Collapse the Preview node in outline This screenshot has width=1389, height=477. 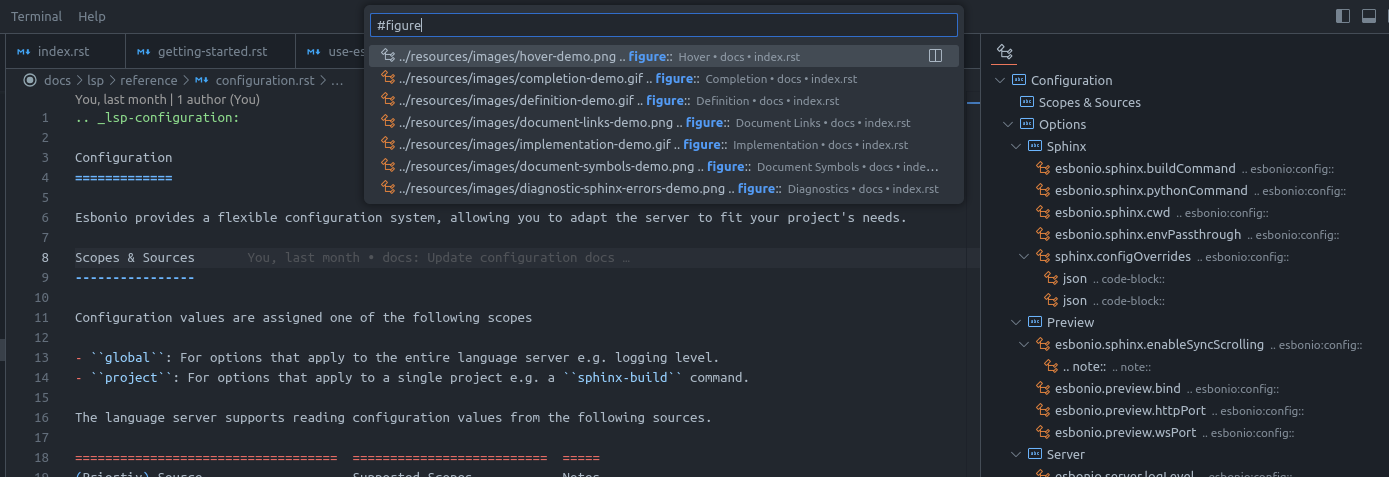(1016, 322)
